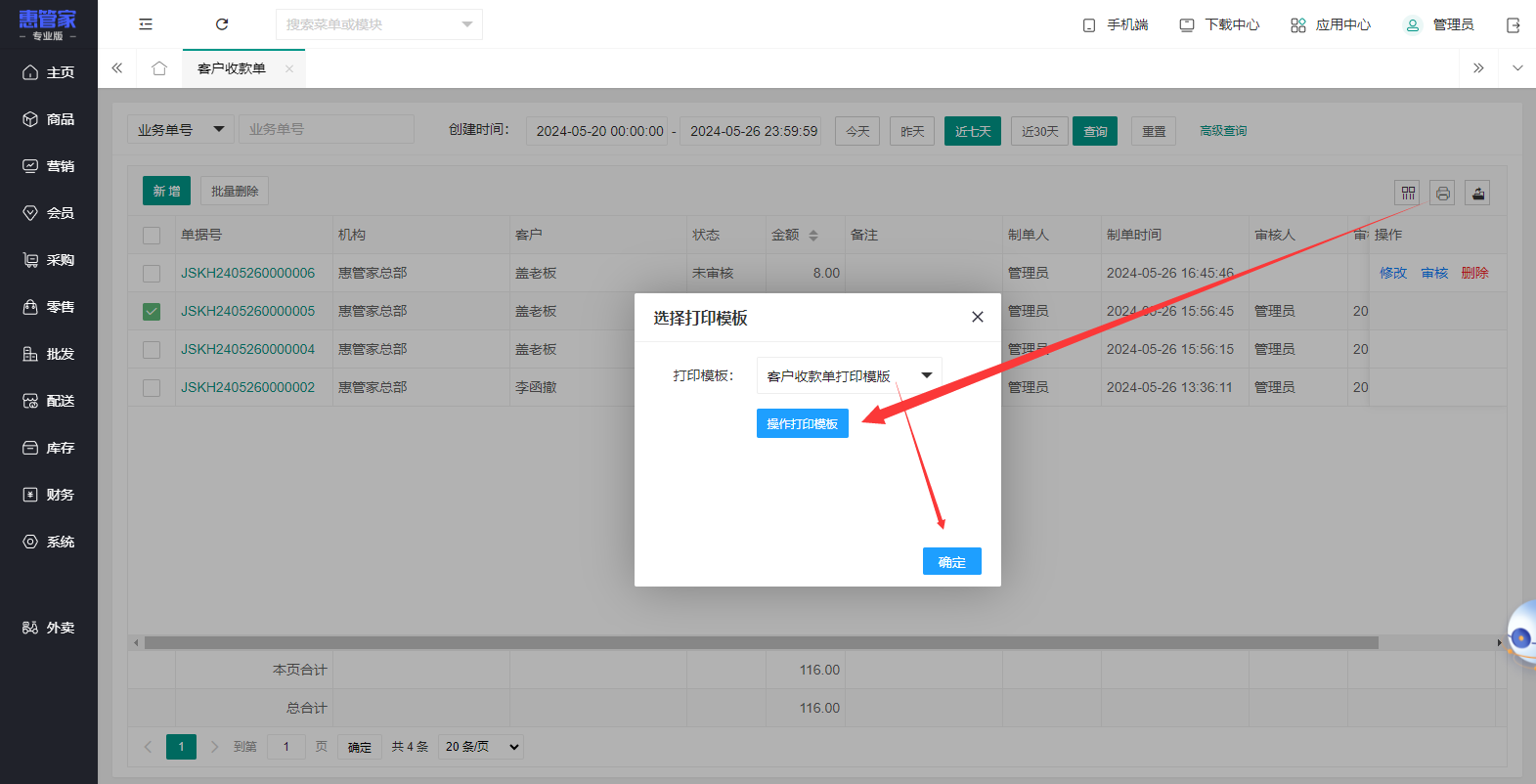Image resolution: width=1536 pixels, height=784 pixels.
Task: Click the 重置 button
Action: pos(1154,131)
